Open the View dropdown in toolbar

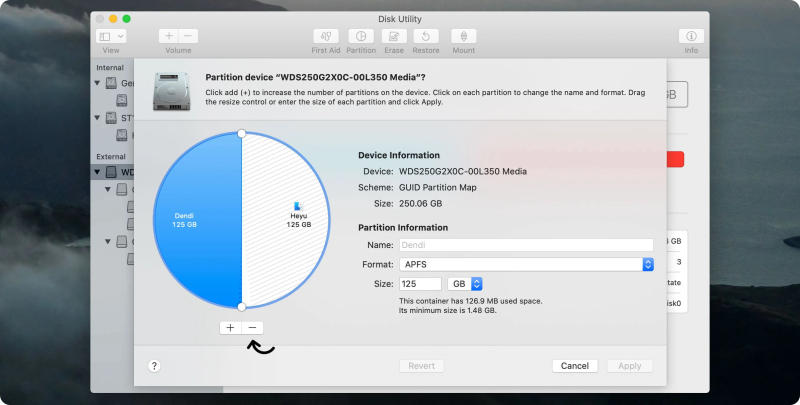[x=110, y=36]
